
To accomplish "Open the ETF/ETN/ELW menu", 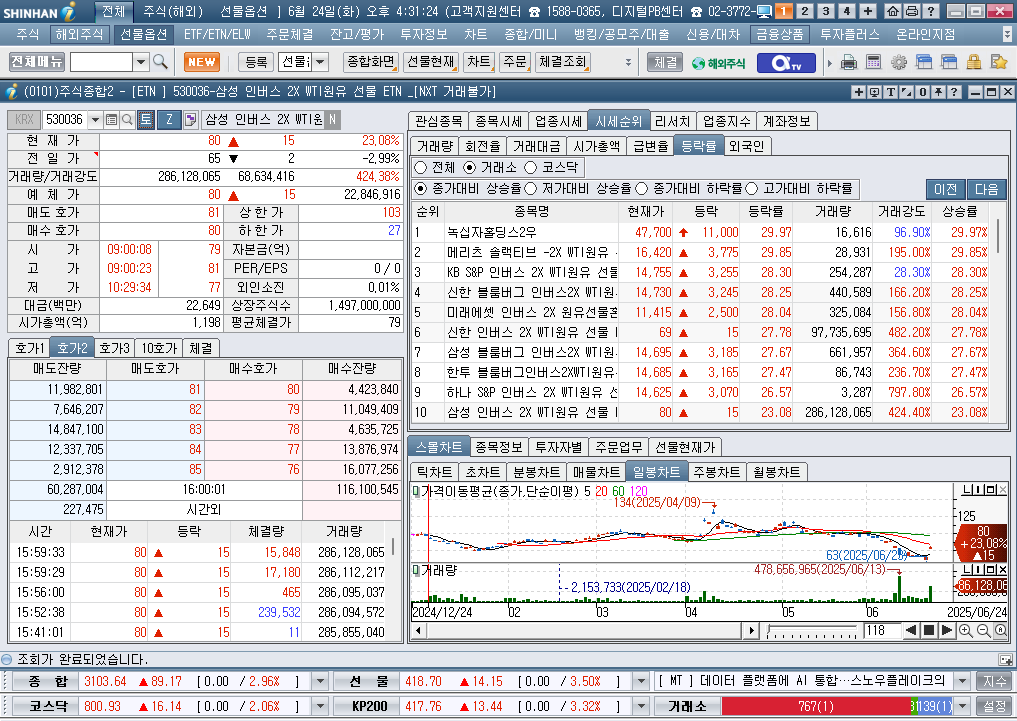I will tap(217, 34).
